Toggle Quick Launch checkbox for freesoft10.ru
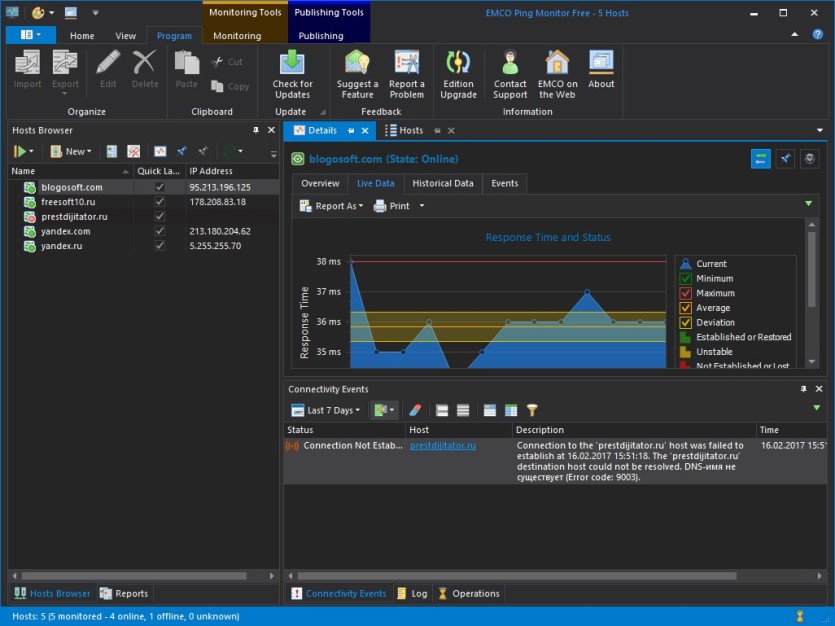Screen dimensions: 835x626 (159, 202)
